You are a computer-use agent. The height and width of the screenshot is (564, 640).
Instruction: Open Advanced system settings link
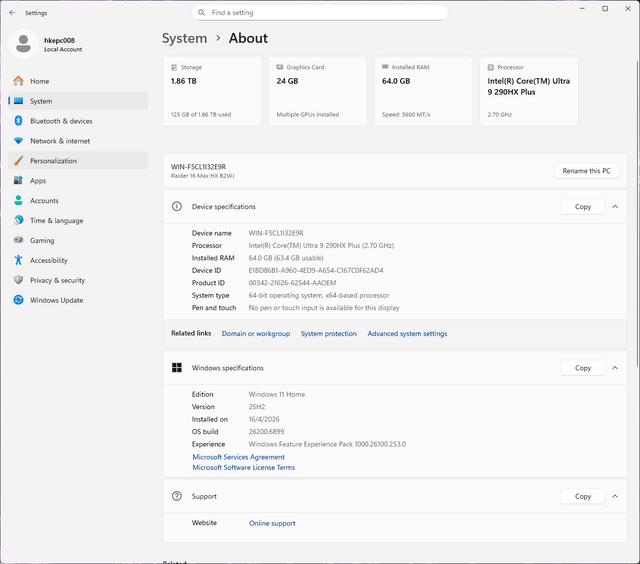pyautogui.click(x=407, y=333)
